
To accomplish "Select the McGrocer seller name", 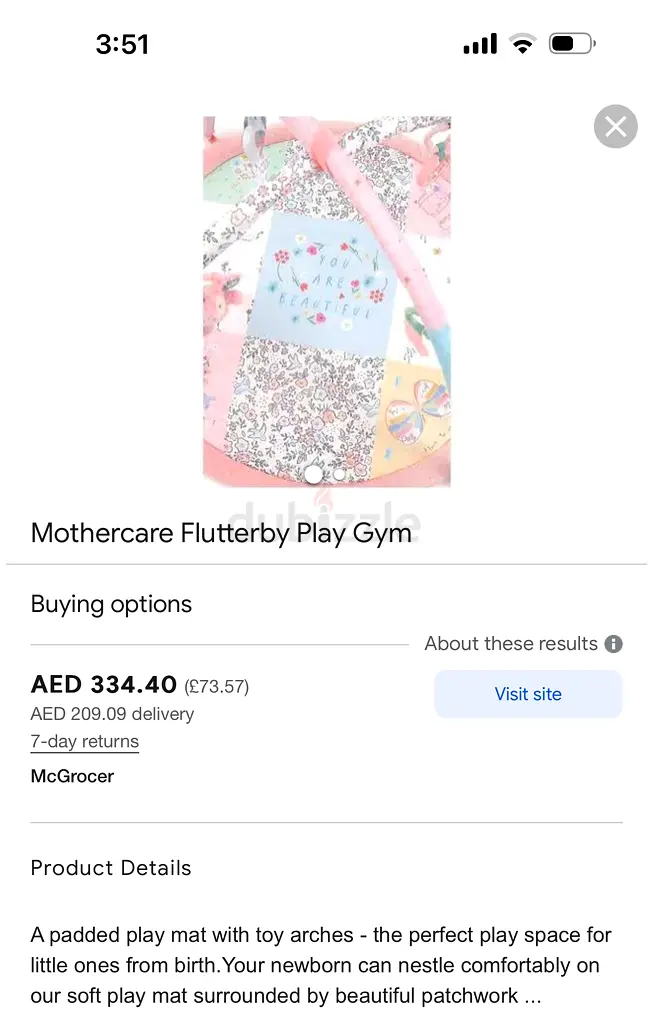I will [x=72, y=776].
